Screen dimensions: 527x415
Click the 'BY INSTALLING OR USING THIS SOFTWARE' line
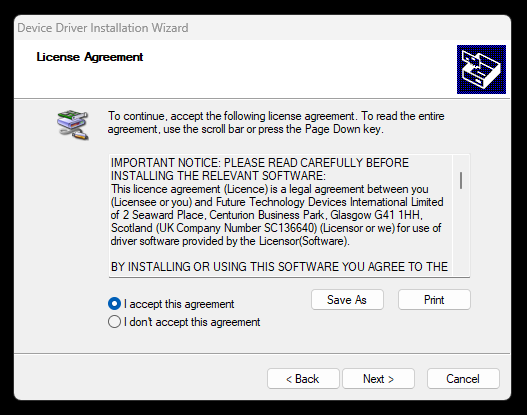[279, 267]
